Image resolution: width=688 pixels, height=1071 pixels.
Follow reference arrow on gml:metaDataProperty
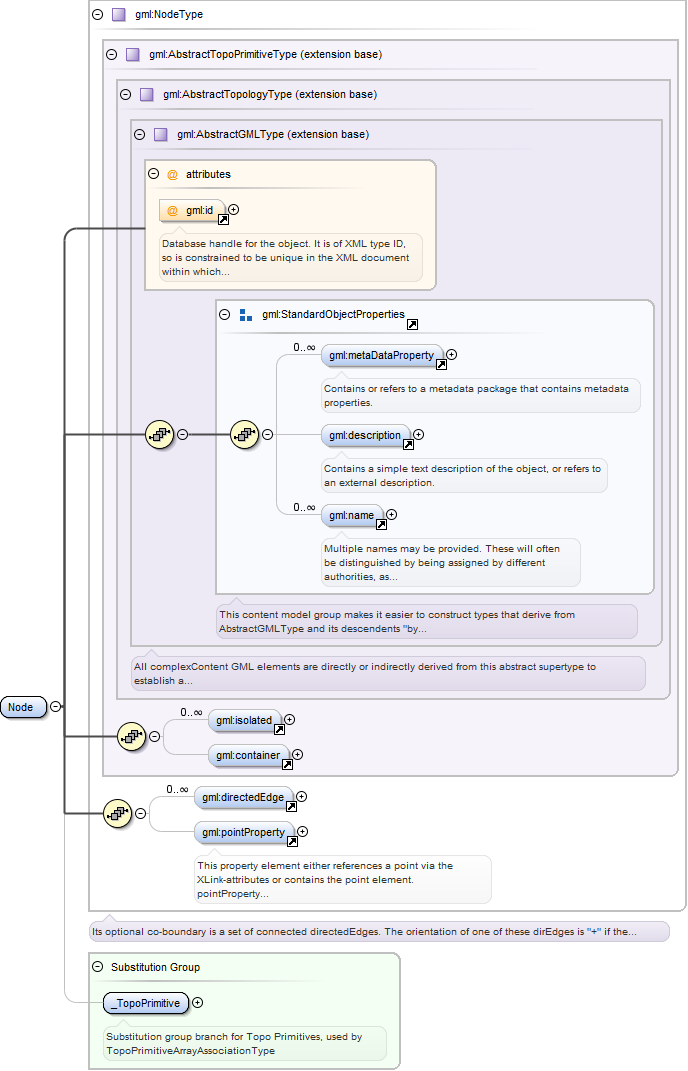click(441, 365)
